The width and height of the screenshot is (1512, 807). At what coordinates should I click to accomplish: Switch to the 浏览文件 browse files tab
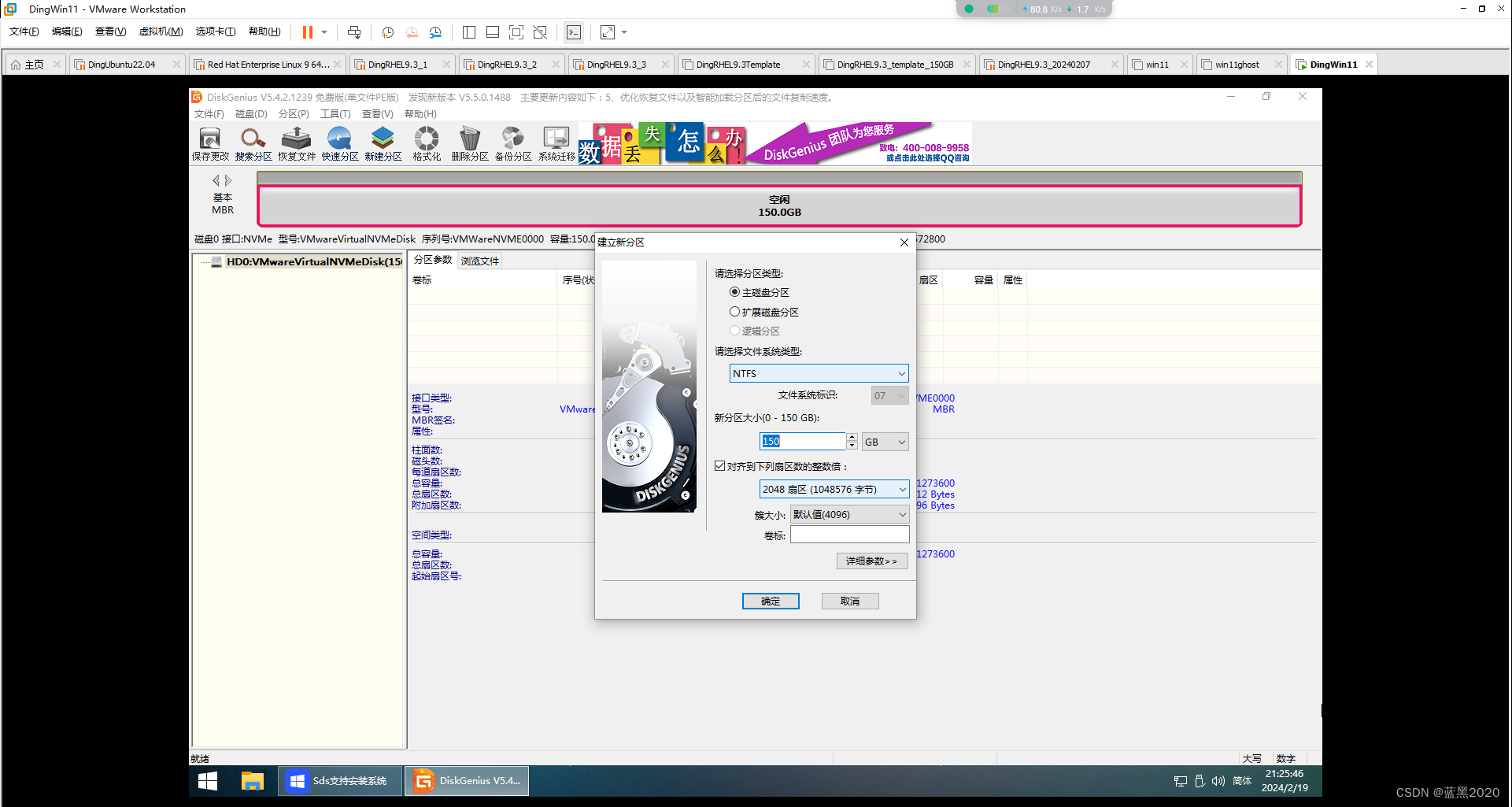[480, 261]
